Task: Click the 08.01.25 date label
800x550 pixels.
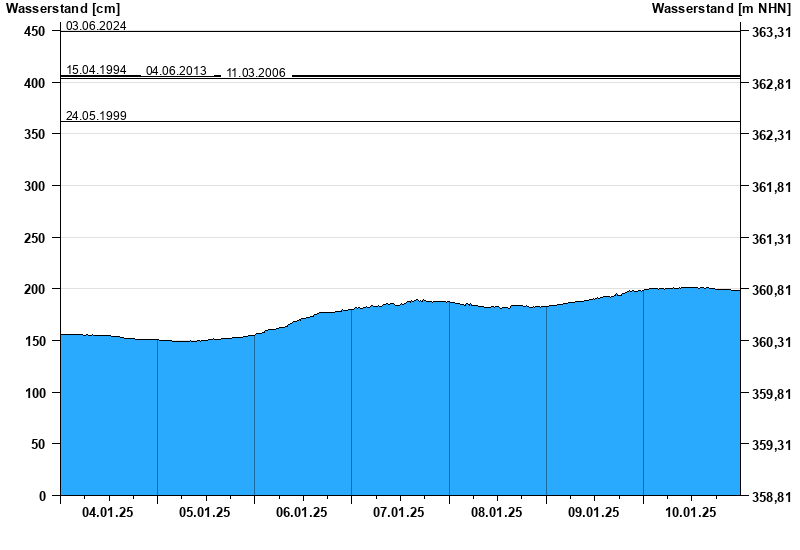Action: (497, 512)
